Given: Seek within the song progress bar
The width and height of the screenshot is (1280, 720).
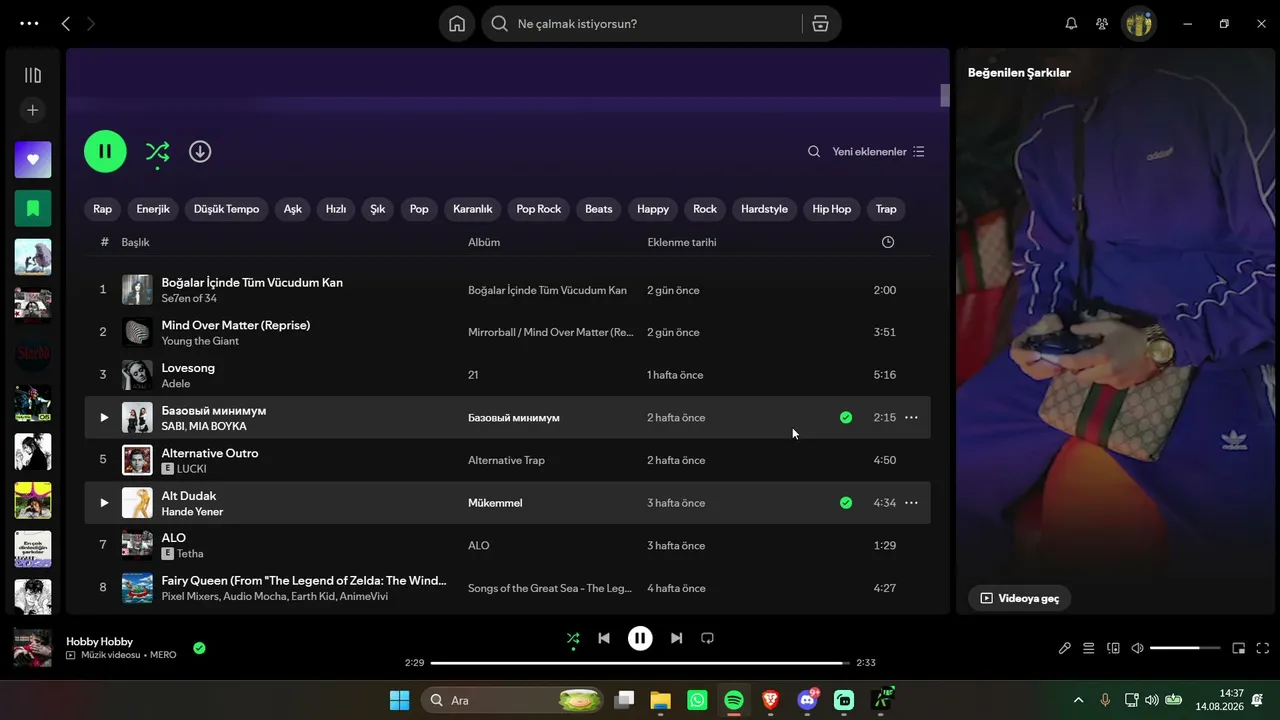Looking at the screenshot, I should [x=640, y=663].
